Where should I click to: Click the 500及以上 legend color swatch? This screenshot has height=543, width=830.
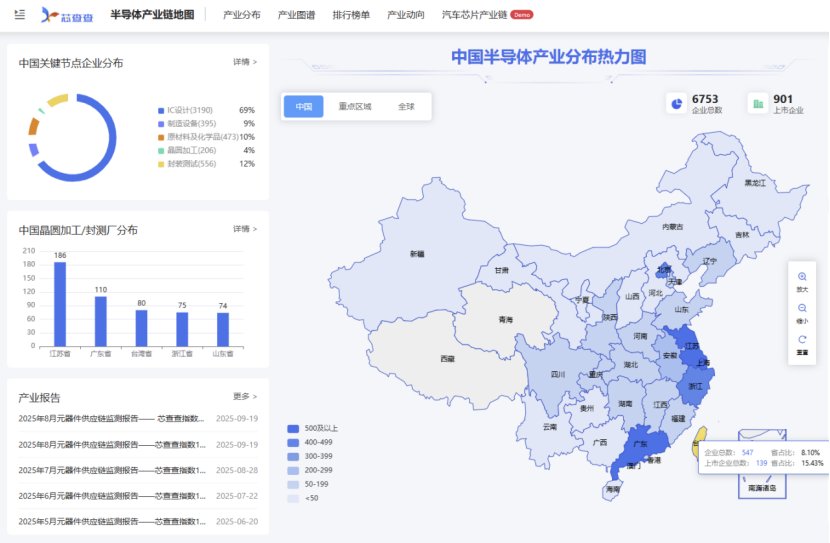293,427
